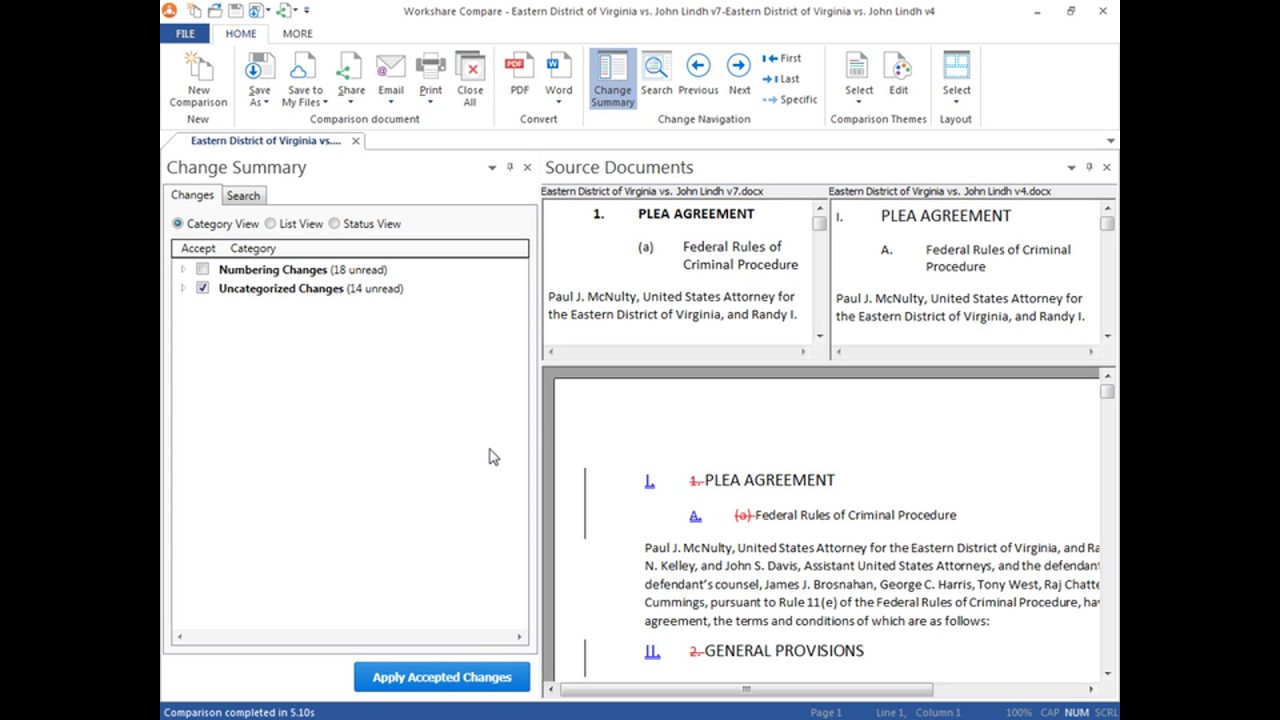Pin the Change Summary pane

510,168
